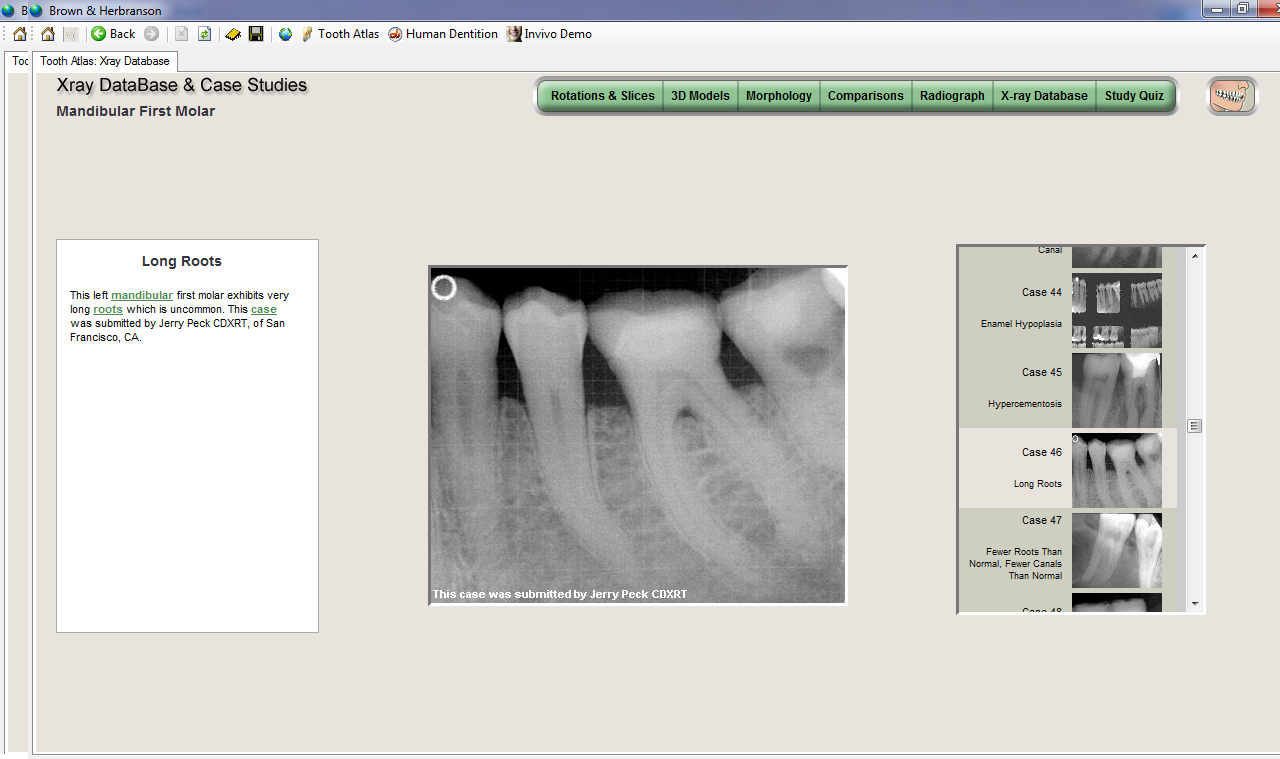Select the Tooth Atlas: Xray Database tab
Image resolution: width=1280 pixels, height=759 pixels.
tap(105, 61)
